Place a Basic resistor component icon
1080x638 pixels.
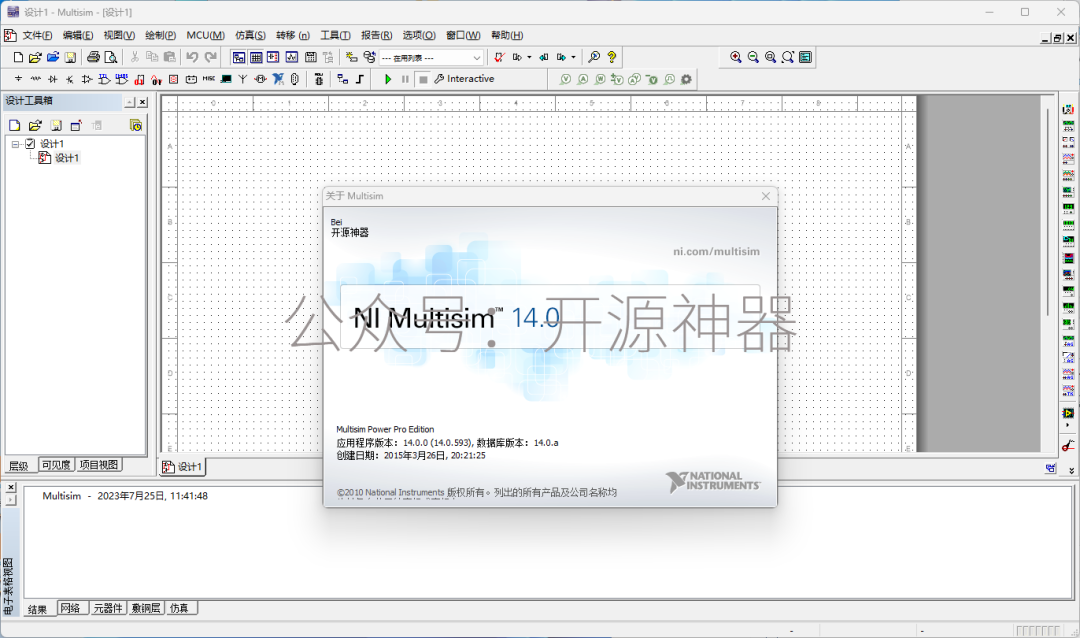pyautogui.click(x=36, y=79)
